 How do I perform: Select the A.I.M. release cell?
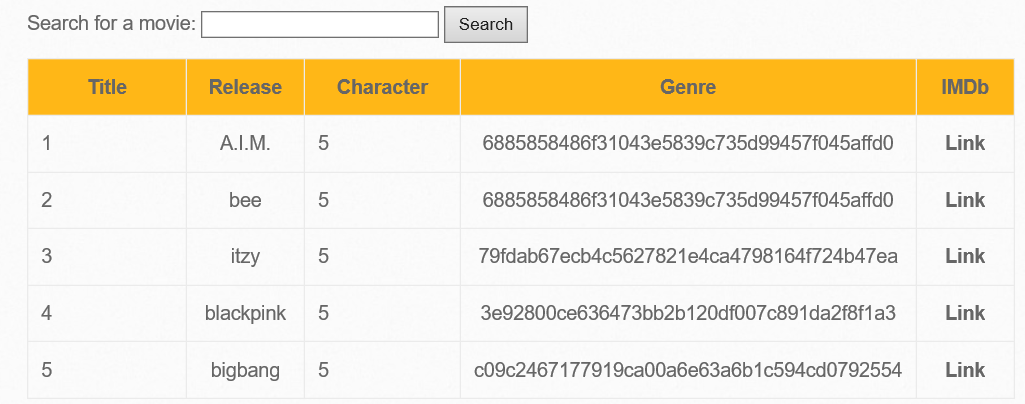pos(245,144)
